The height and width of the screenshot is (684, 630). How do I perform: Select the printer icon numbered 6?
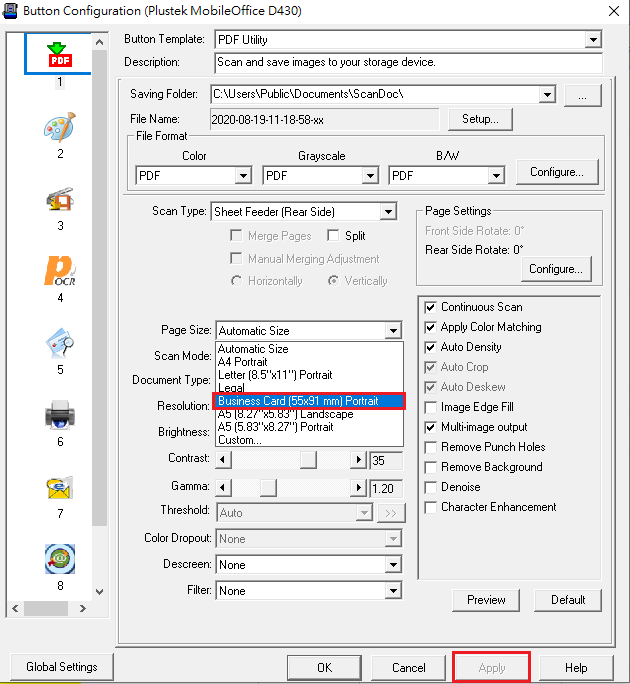coord(59,414)
